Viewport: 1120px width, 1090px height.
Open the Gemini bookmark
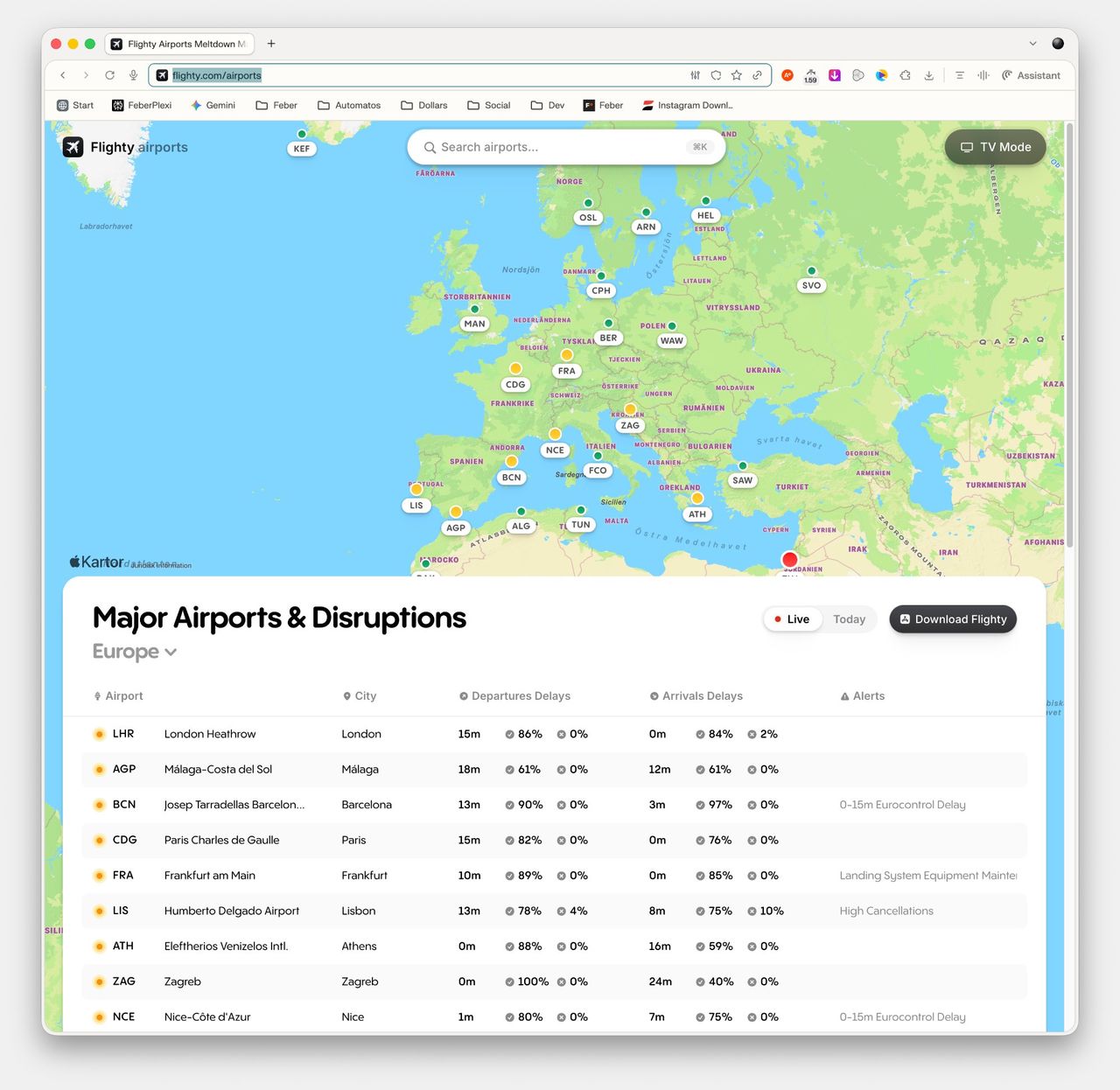pyautogui.click(x=213, y=105)
